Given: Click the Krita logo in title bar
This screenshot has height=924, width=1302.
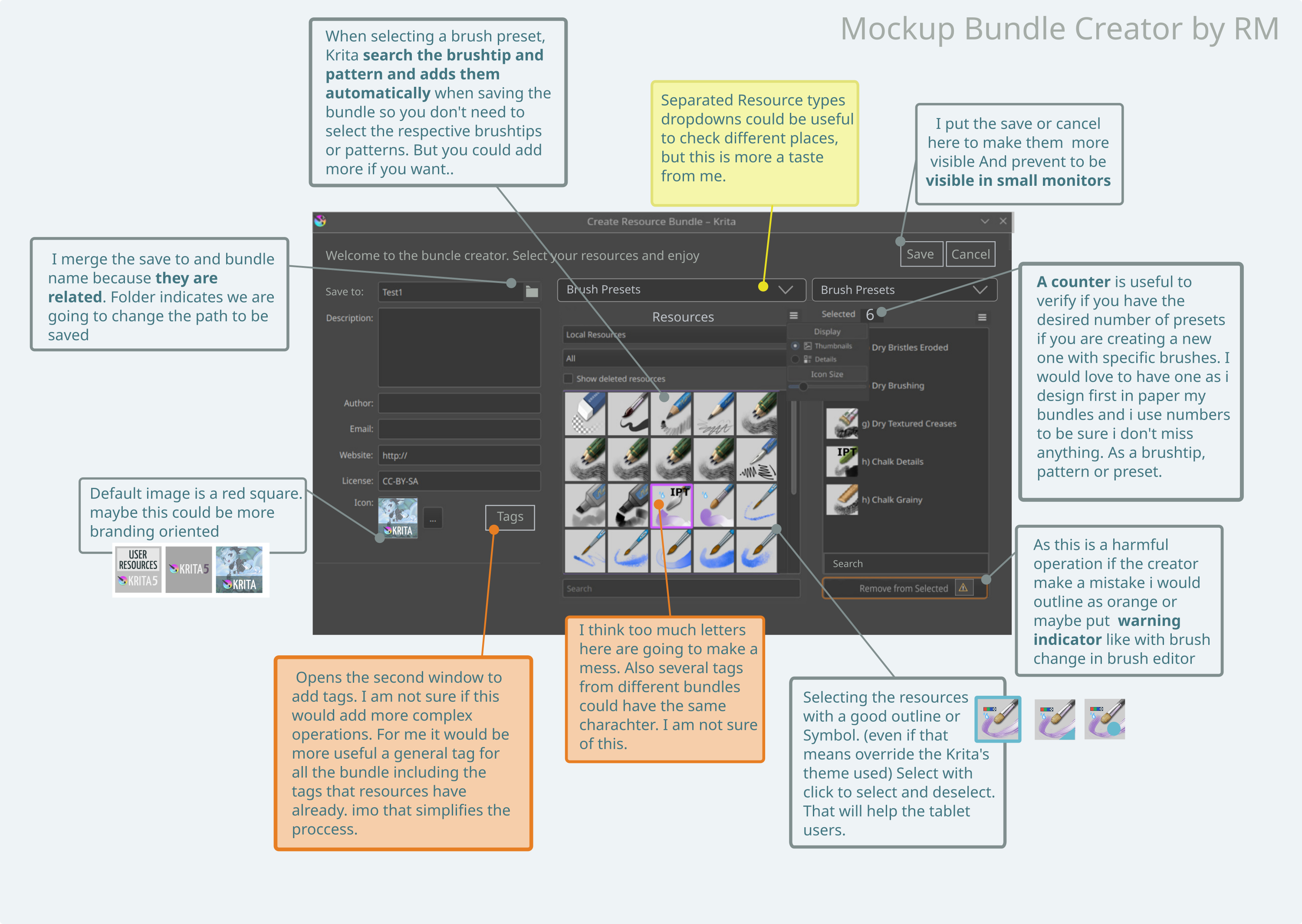Looking at the screenshot, I should [320, 221].
